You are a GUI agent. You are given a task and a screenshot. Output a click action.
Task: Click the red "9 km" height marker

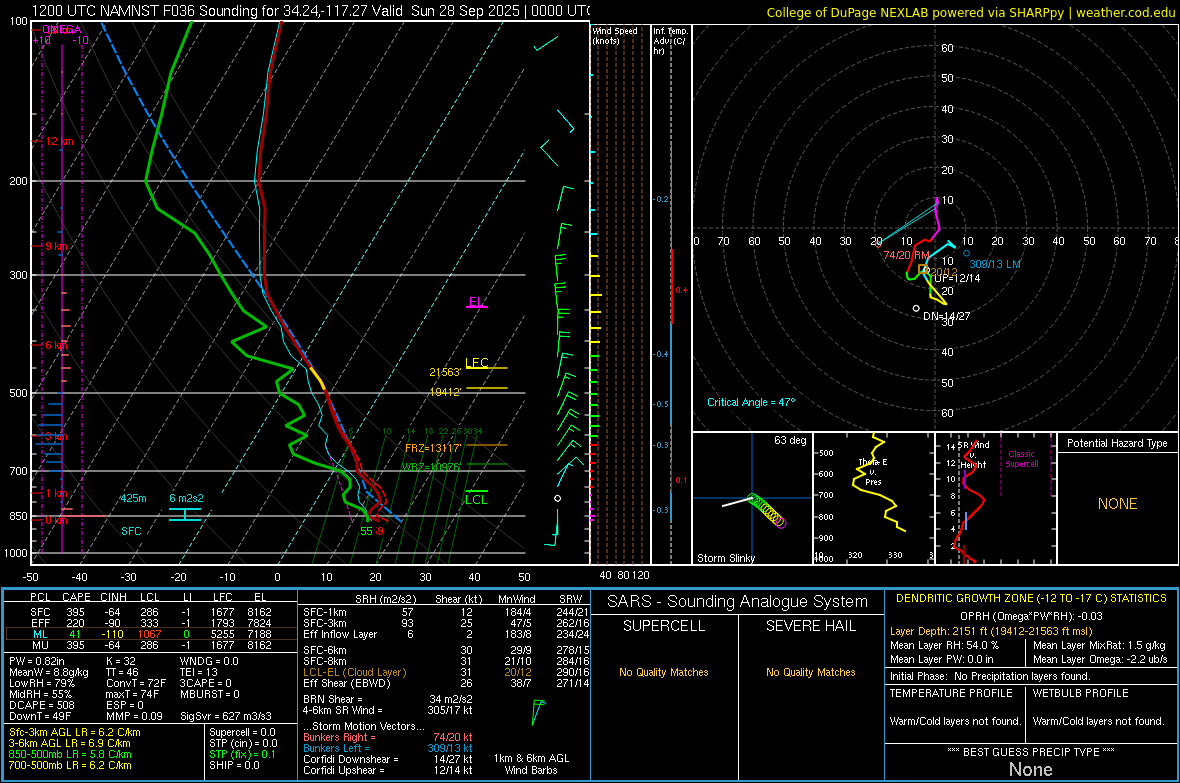click(56, 246)
